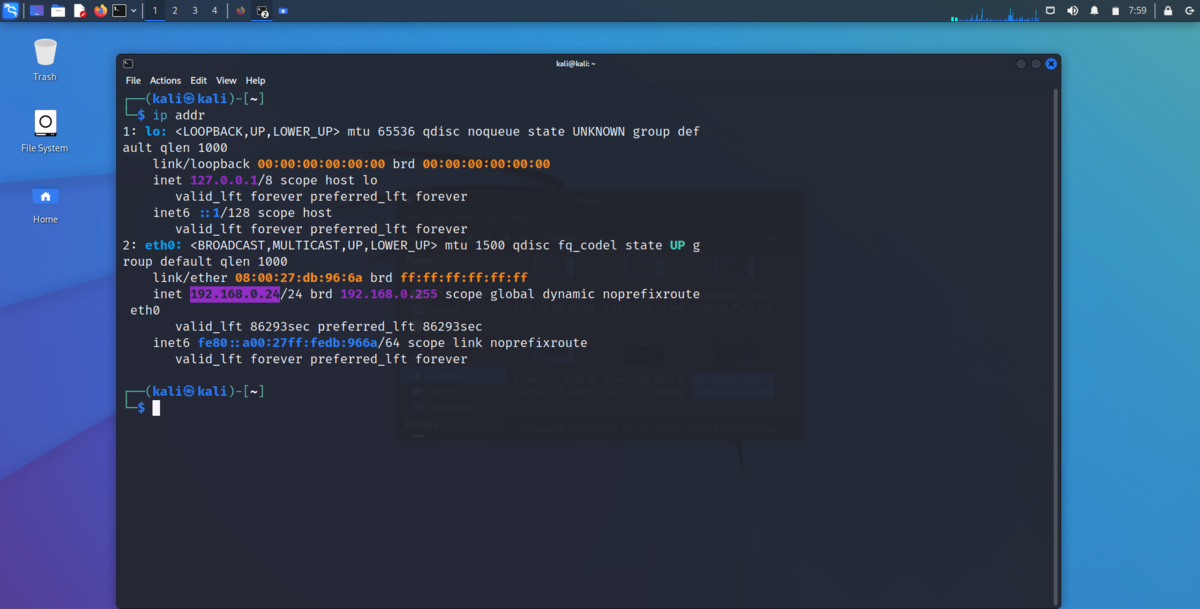1200x609 pixels.
Task: Click the broadcast address 192.168.0.255
Action: point(389,294)
